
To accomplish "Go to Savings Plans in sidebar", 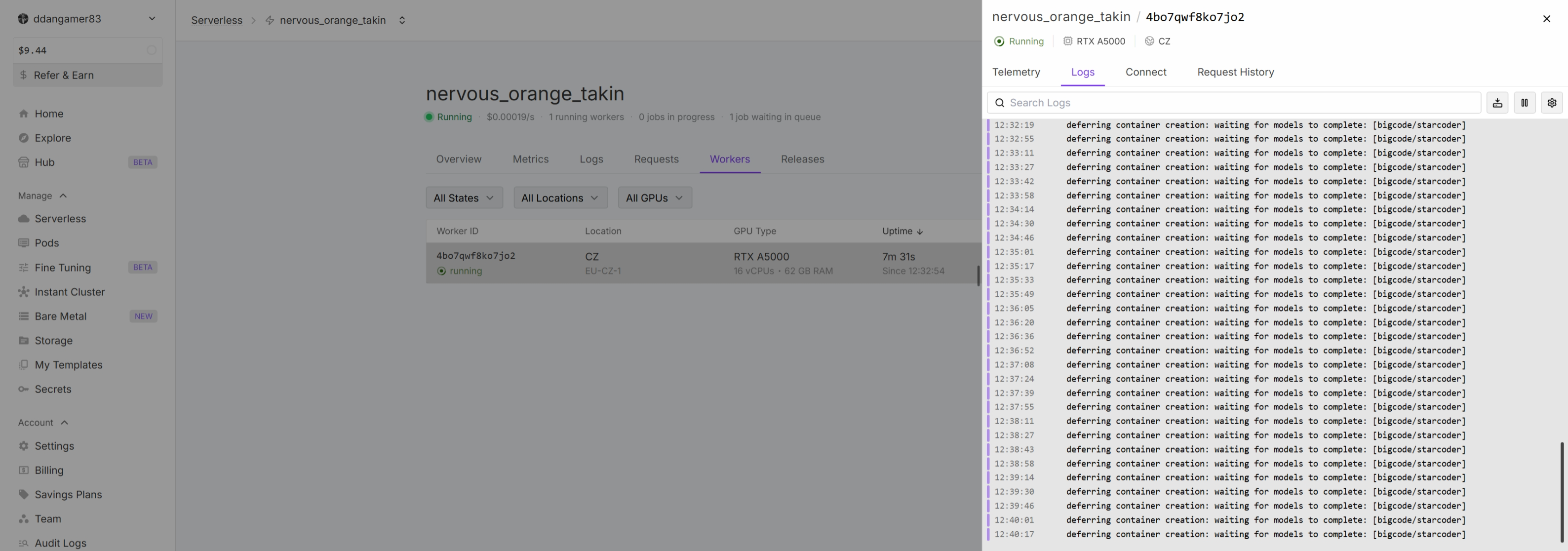I will tap(68, 494).
